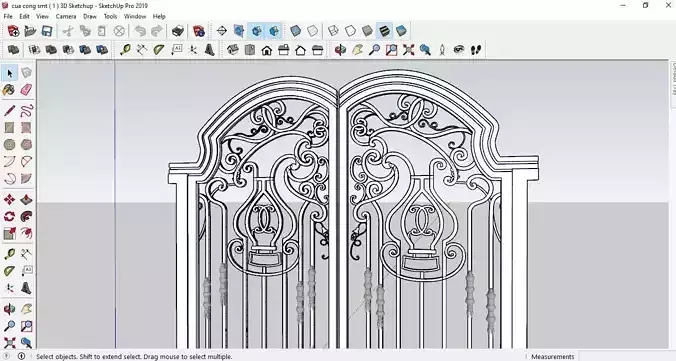The image size is (676, 361).
Task: Select the Walk footprints tool
Action: (476, 50)
